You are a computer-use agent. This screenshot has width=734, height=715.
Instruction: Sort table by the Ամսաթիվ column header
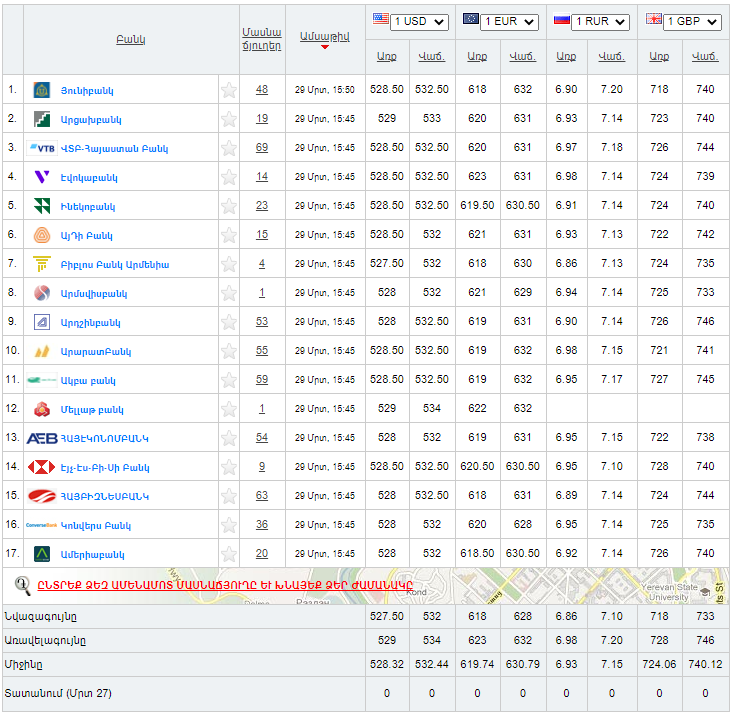point(324,36)
